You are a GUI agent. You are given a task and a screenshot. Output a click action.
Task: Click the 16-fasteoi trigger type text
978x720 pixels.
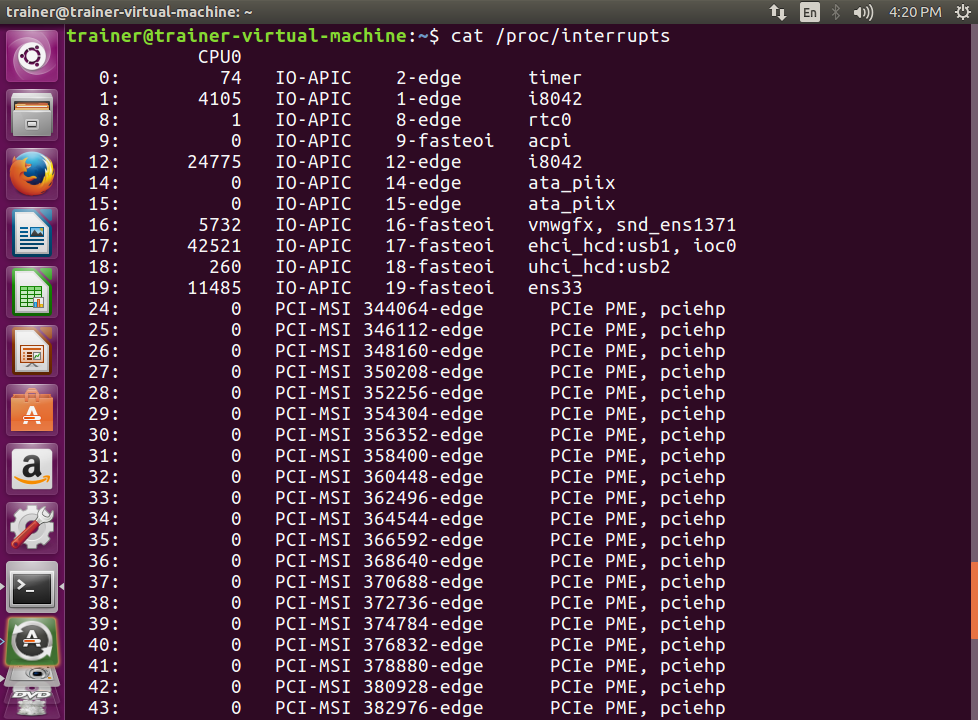439,225
